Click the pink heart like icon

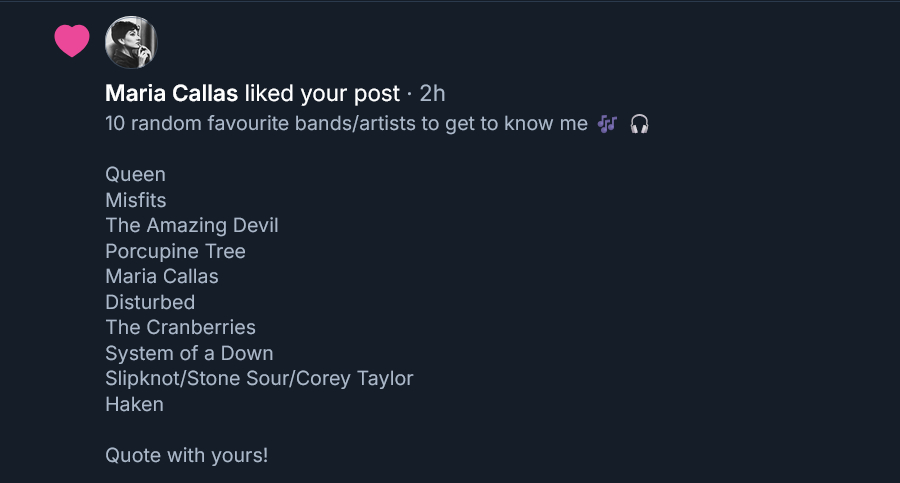coord(72,41)
